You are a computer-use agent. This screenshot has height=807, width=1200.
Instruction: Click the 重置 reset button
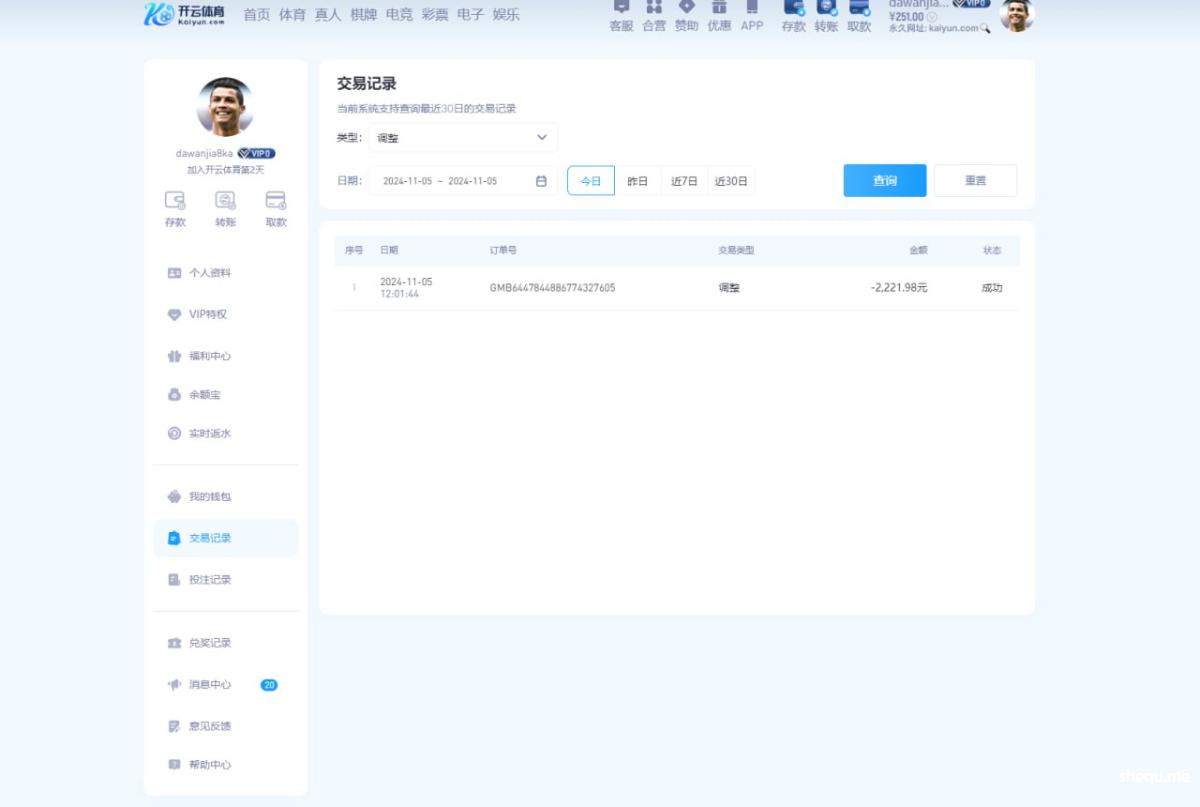coord(975,180)
